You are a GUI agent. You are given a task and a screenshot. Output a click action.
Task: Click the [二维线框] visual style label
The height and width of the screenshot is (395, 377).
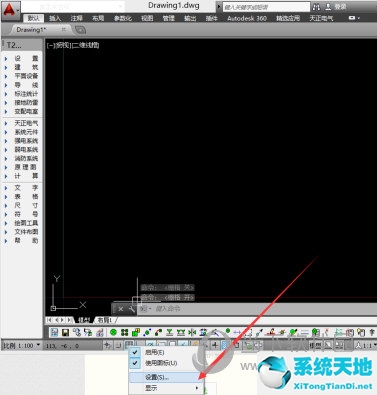pyautogui.click(x=86, y=45)
